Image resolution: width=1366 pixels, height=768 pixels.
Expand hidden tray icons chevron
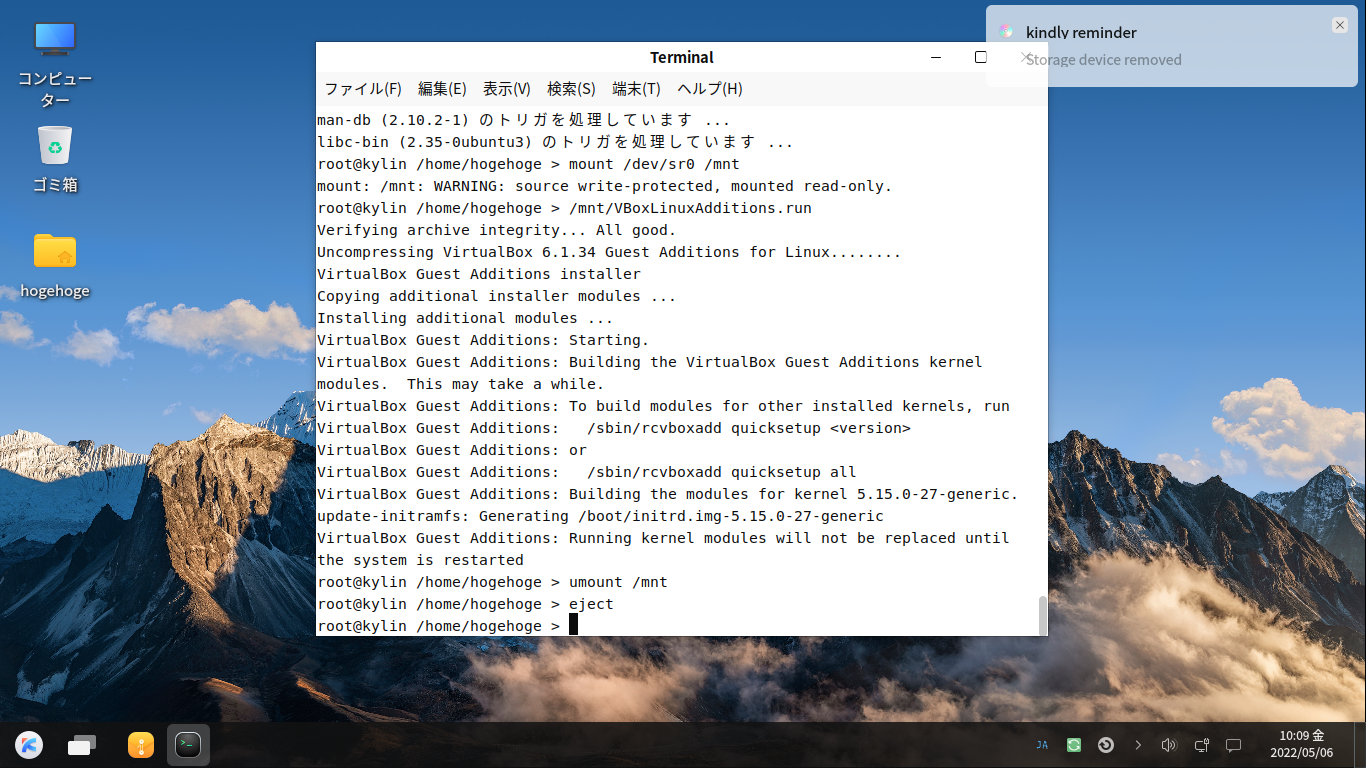[x=1138, y=745]
